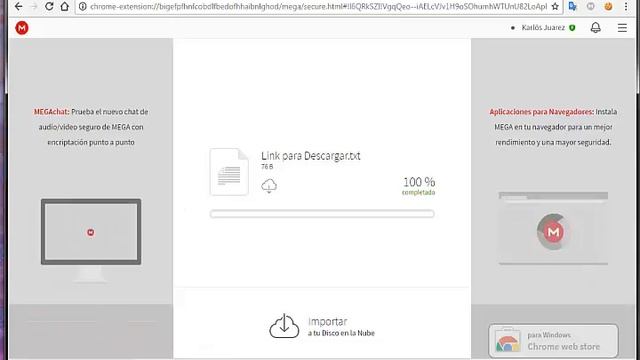640x360 pixels.
Task: Bookmark this page with the star icon
Action: point(555,7)
